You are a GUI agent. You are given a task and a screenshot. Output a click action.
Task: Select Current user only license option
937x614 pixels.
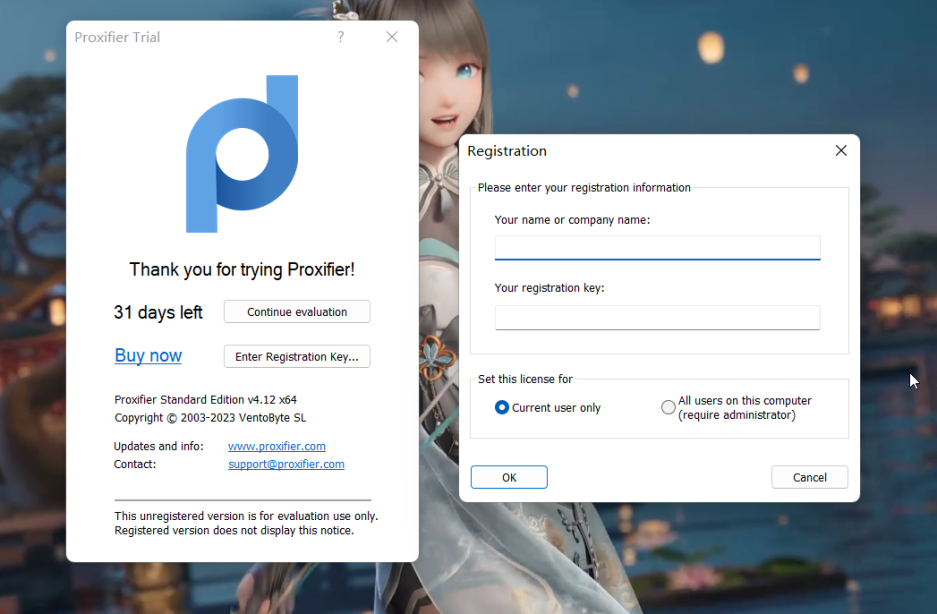[x=548, y=408]
